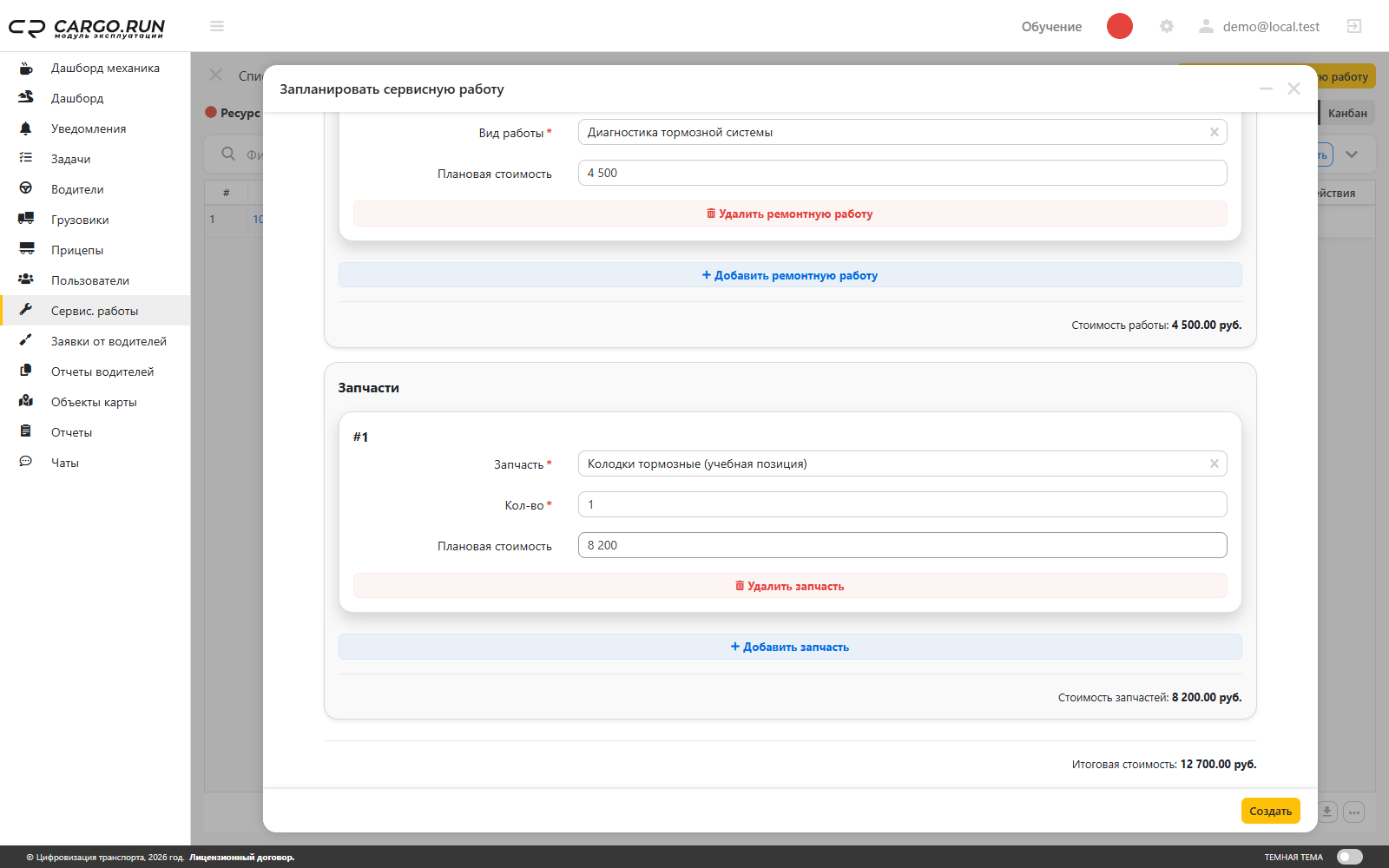Open the Прицепы trailer icon
This screenshot has height=868, width=1389.
(x=26, y=250)
